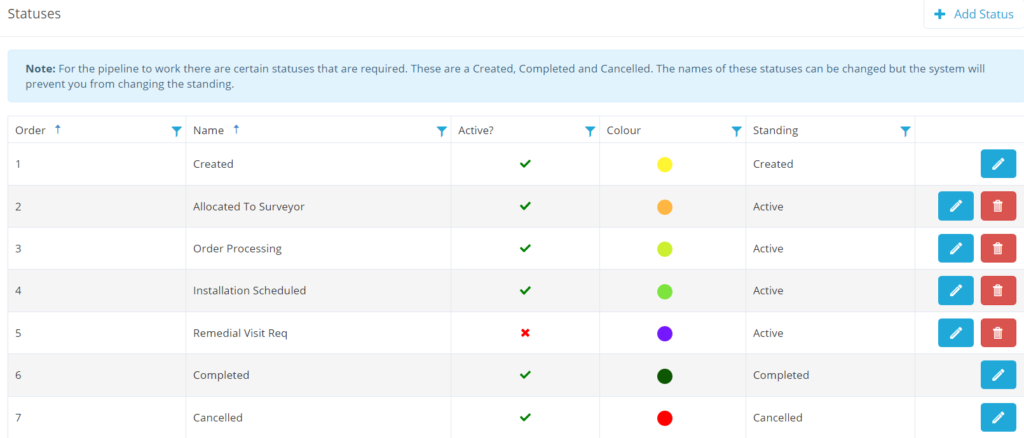1024x438 pixels.
Task: Click the Add Status button
Action: 973,14
